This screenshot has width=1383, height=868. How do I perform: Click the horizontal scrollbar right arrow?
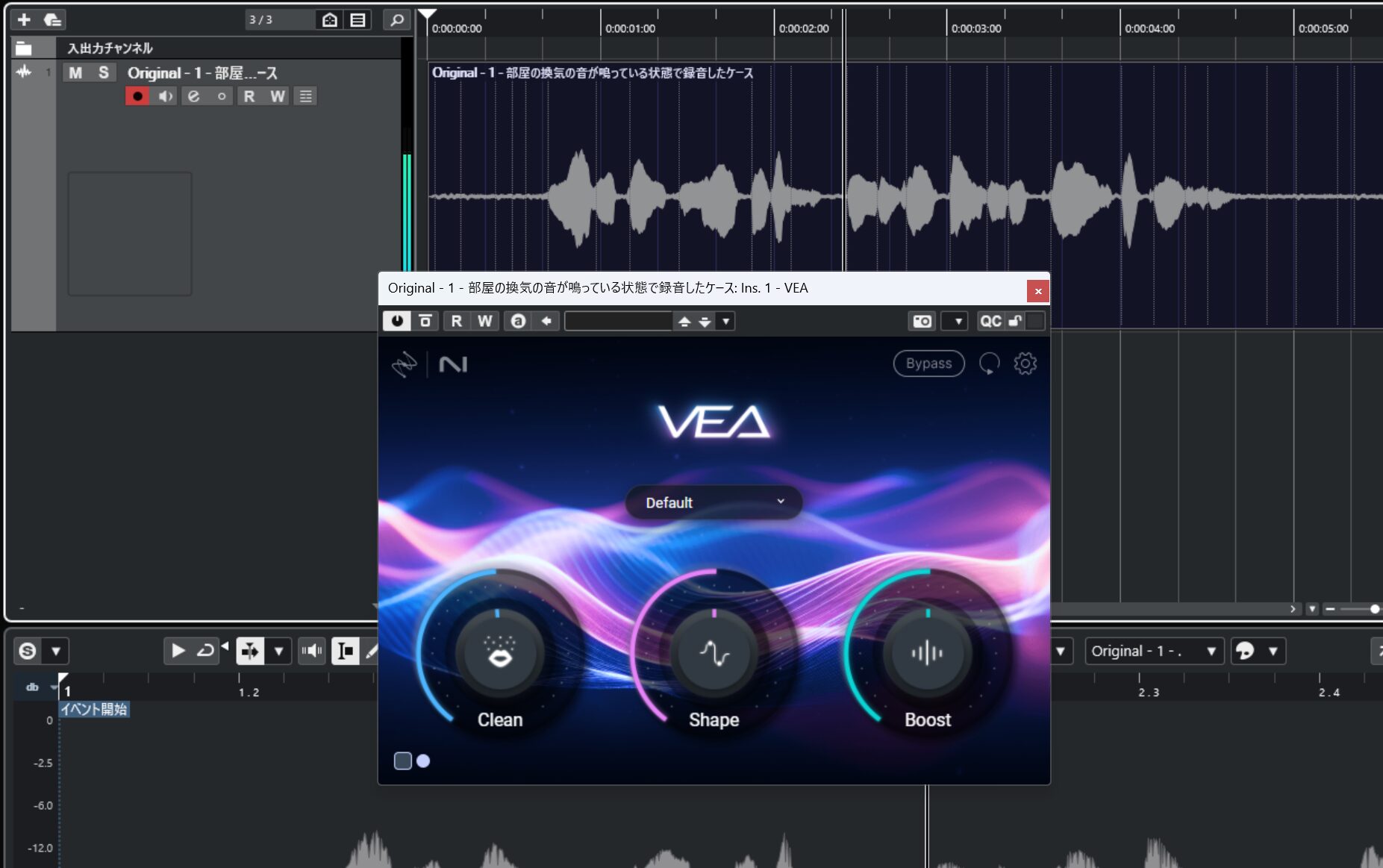[x=1293, y=609]
